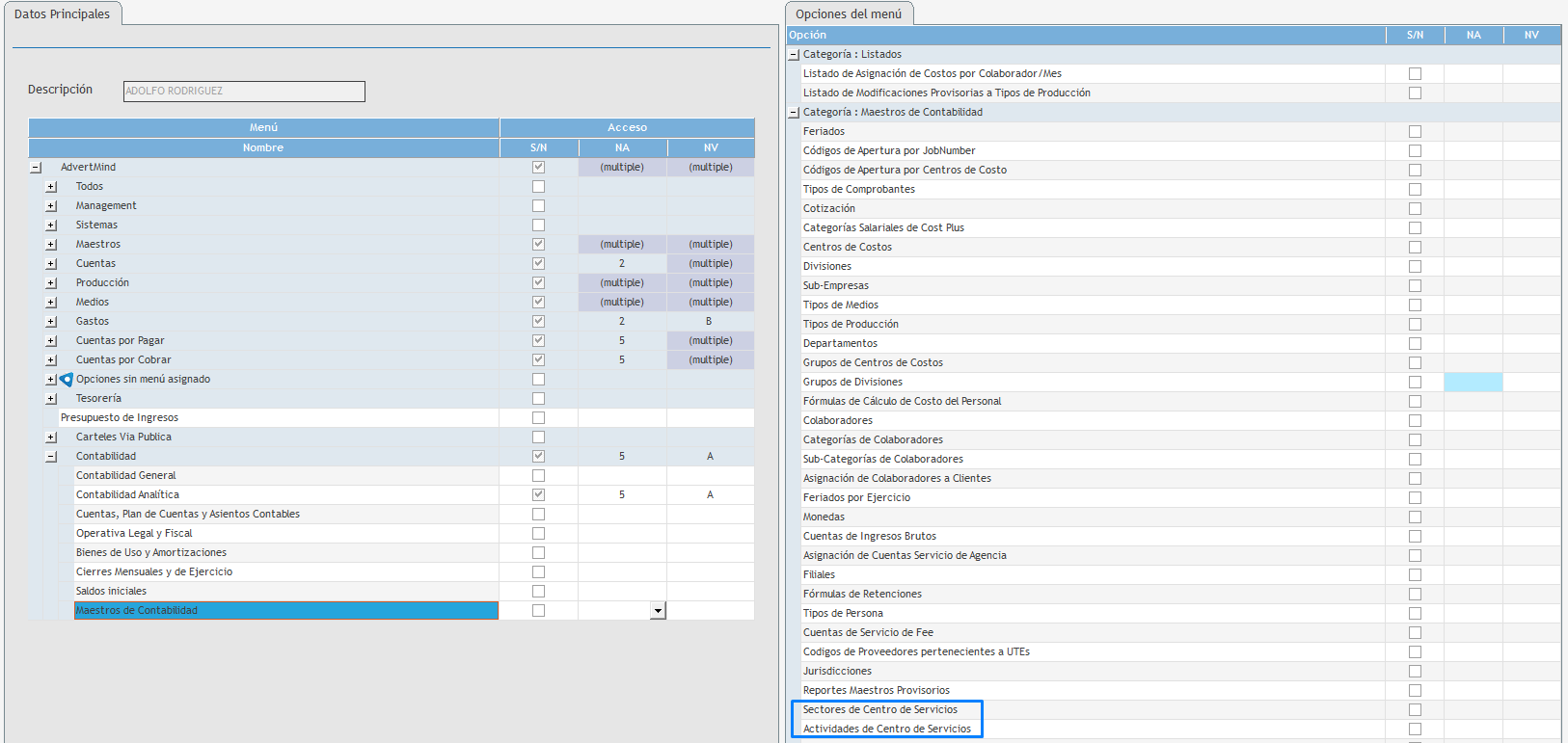Open the NA dropdown for Maestros de Contabilidad

(658, 611)
